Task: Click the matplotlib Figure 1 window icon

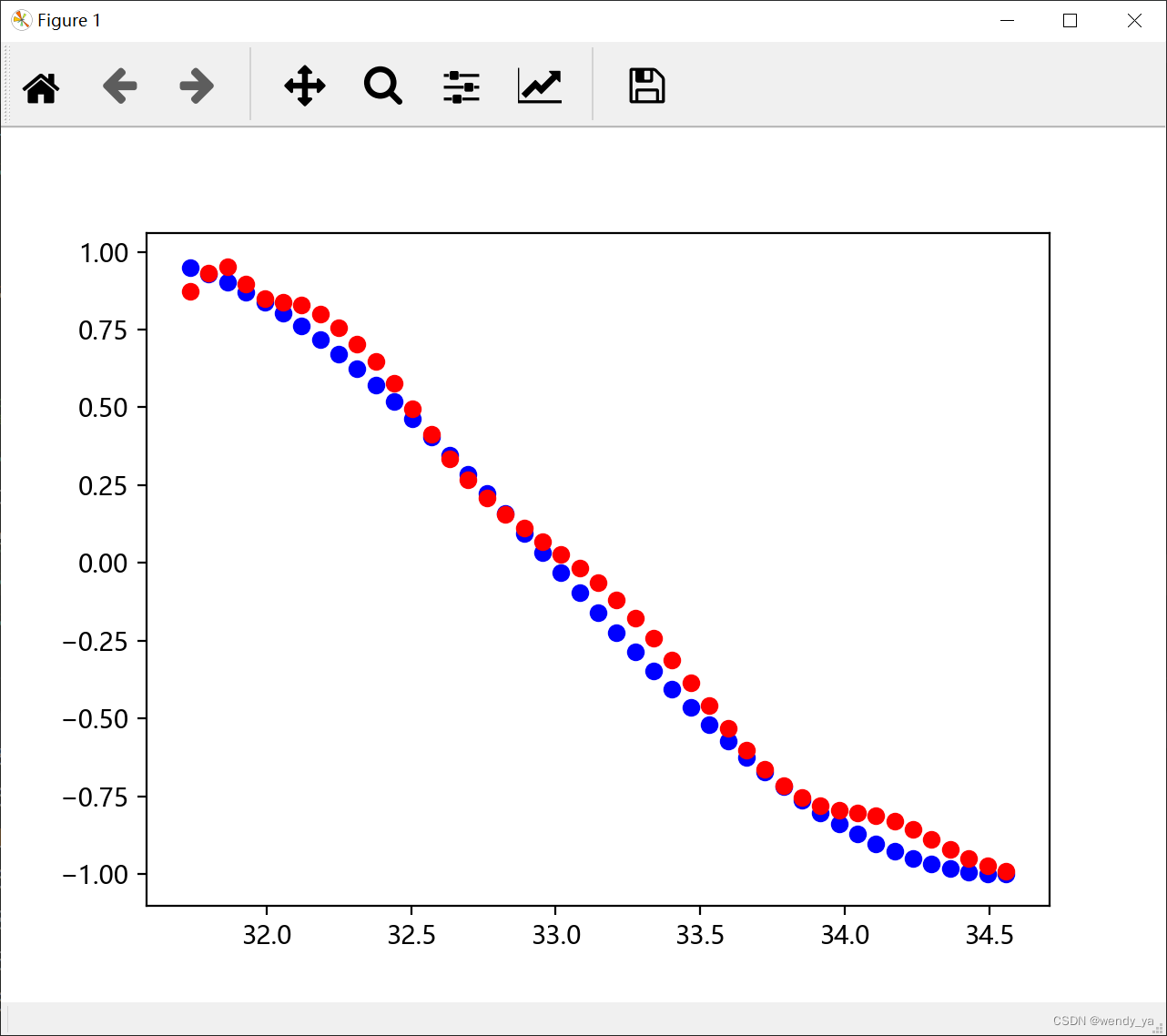Action: pyautogui.click(x=21, y=20)
